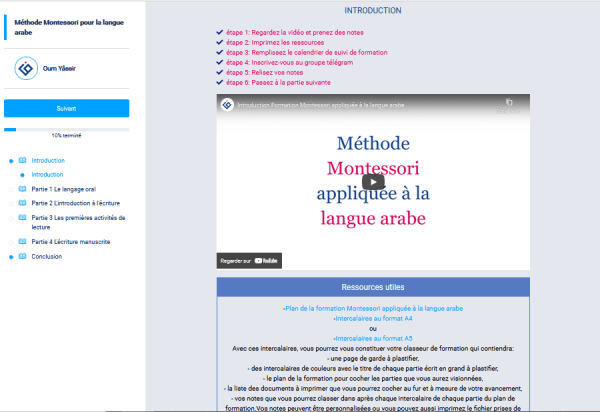Image resolution: width=600 pixels, height=412 pixels.
Task: Click the book icon beside top-level Introduction
Action: pyautogui.click(x=23, y=160)
